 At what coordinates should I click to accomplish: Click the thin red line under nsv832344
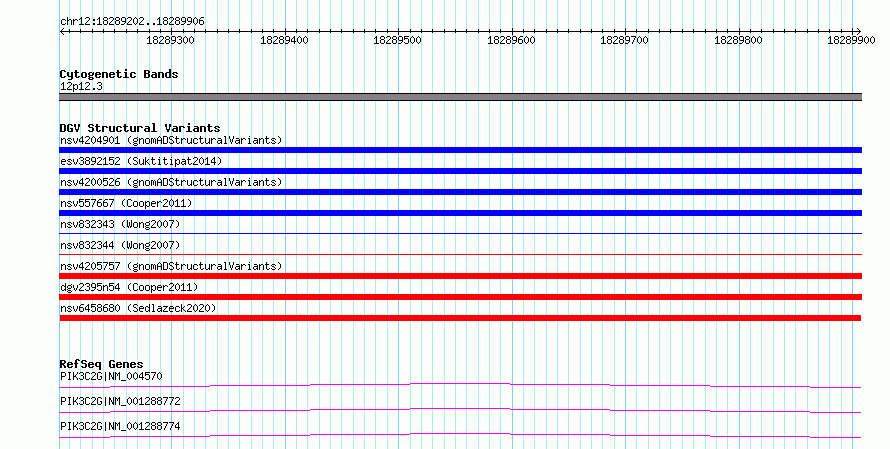(460, 254)
